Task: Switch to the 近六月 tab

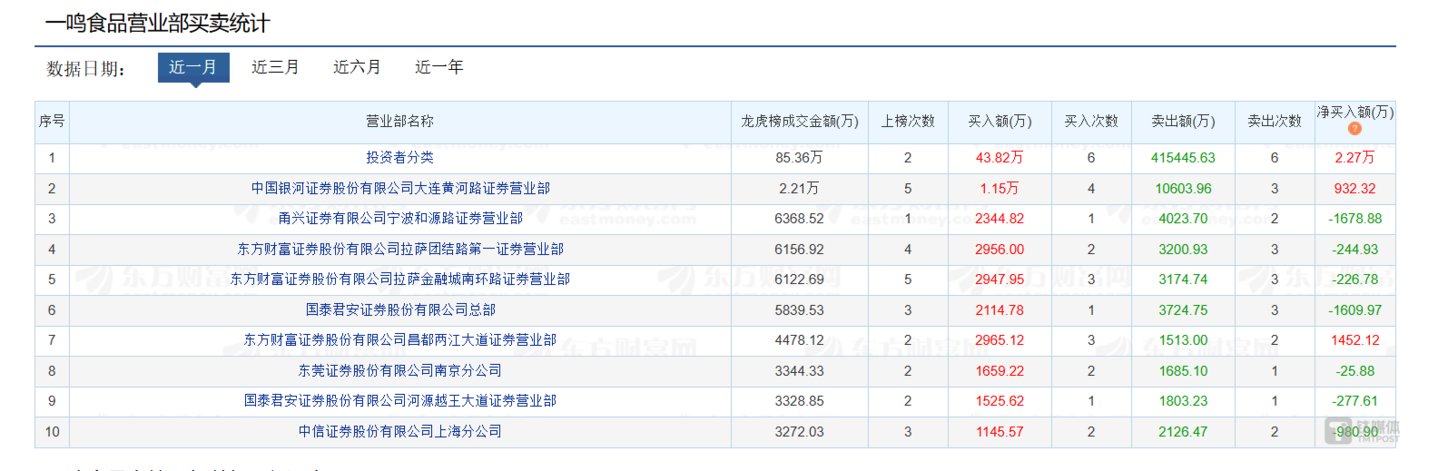Action: click(x=357, y=68)
